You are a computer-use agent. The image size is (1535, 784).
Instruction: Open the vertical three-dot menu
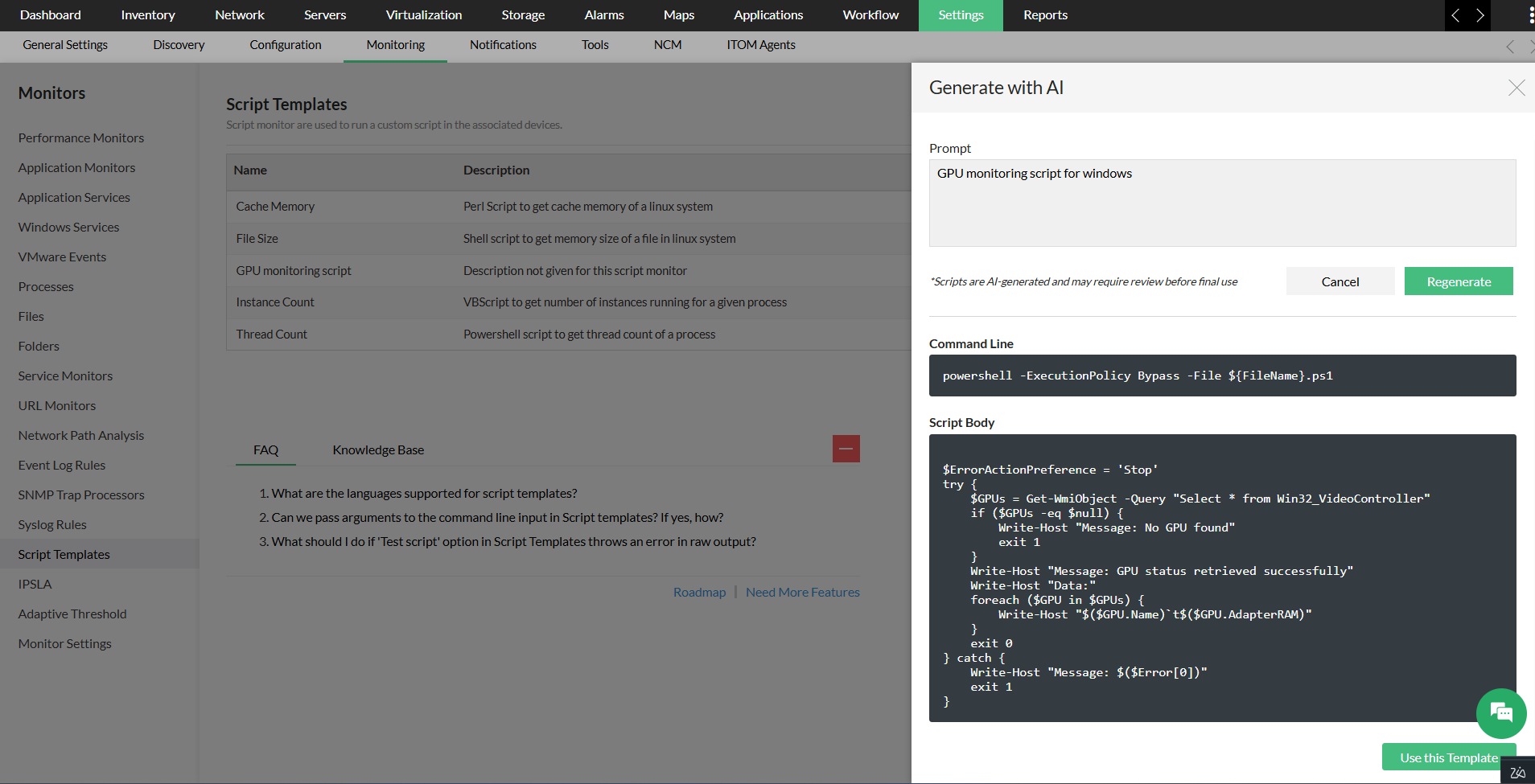pos(1530,15)
